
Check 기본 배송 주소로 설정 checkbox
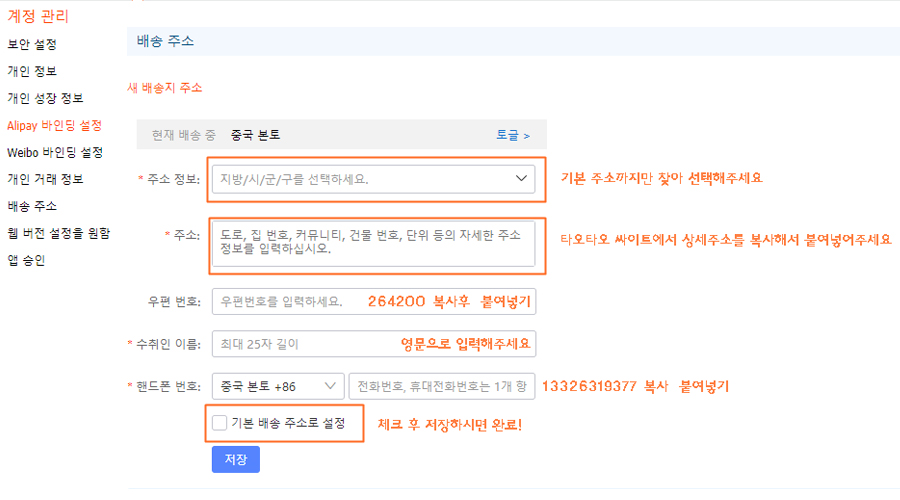coord(220,423)
